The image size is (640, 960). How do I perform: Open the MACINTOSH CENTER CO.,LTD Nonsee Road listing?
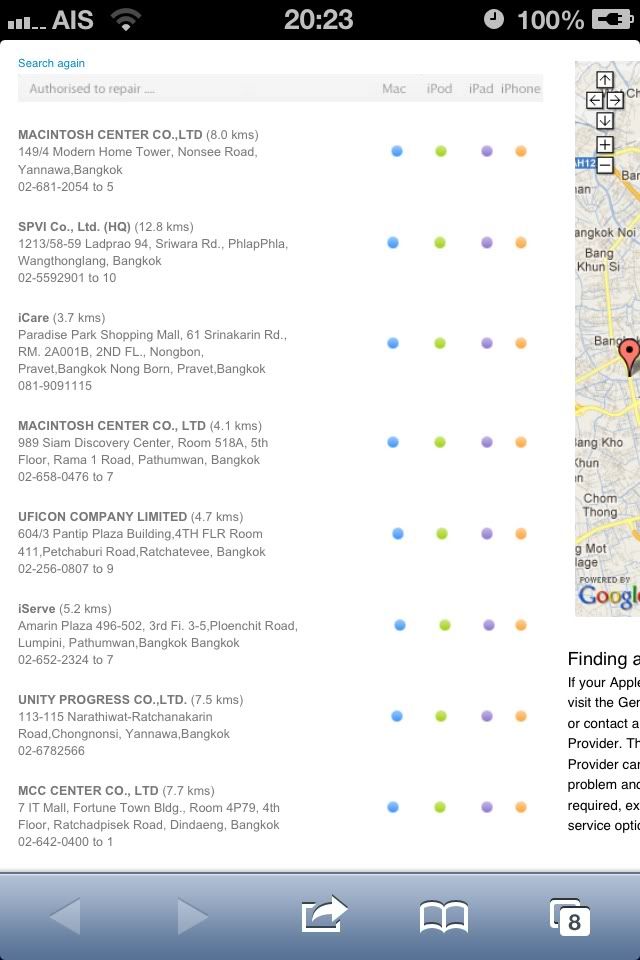click(x=110, y=134)
